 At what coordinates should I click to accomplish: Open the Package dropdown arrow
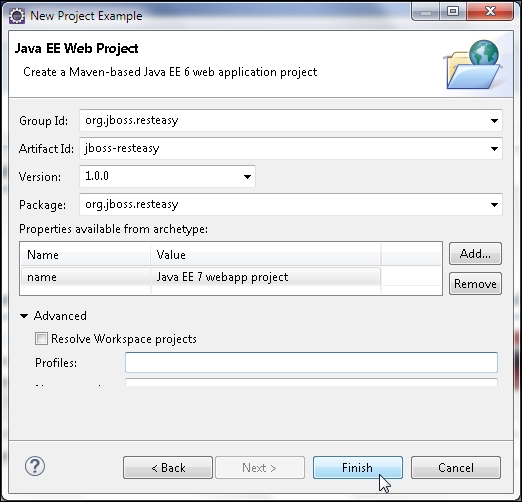click(494, 204)
